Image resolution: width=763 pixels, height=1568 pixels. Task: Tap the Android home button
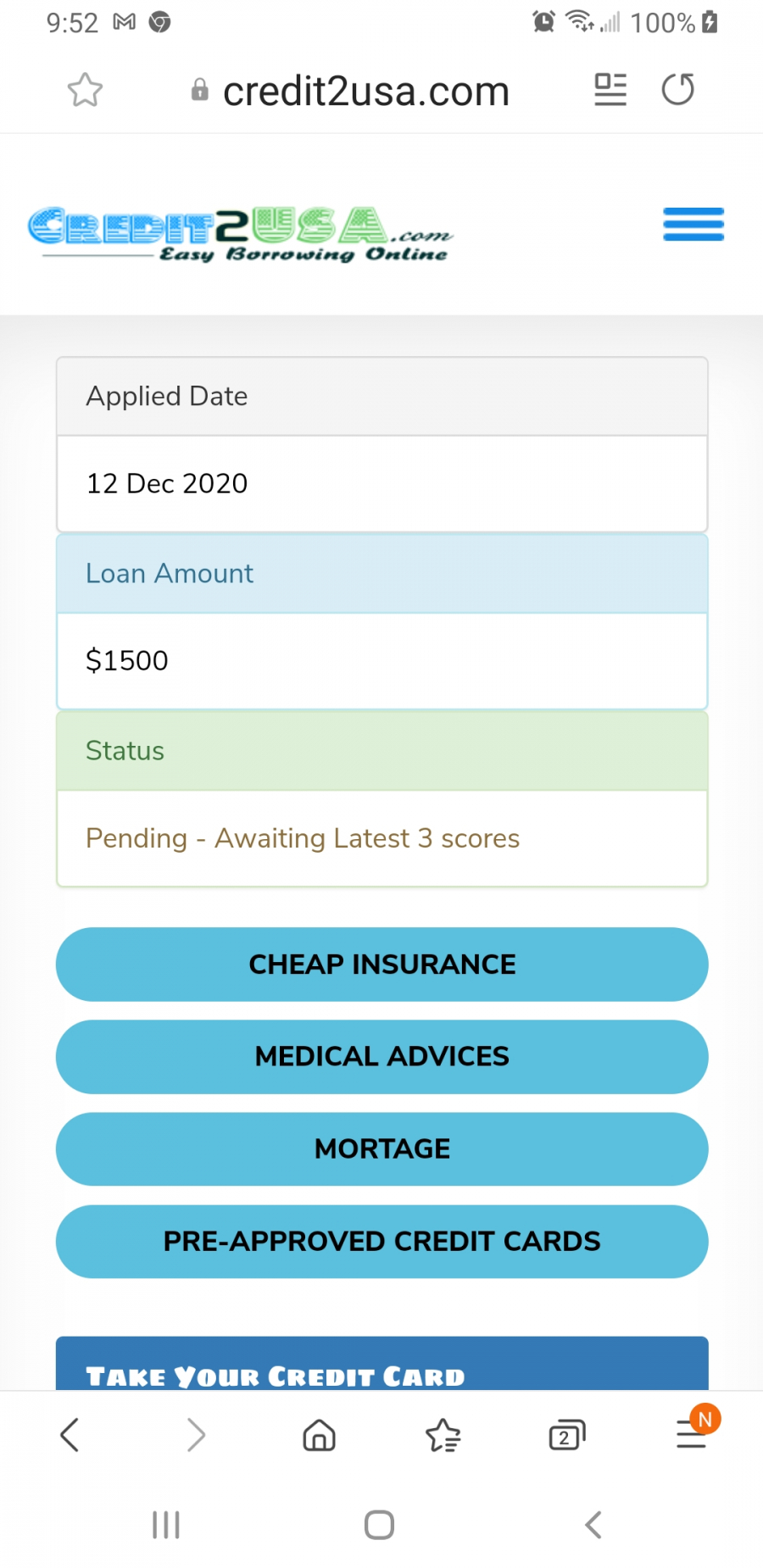[x=379, y=1525]
